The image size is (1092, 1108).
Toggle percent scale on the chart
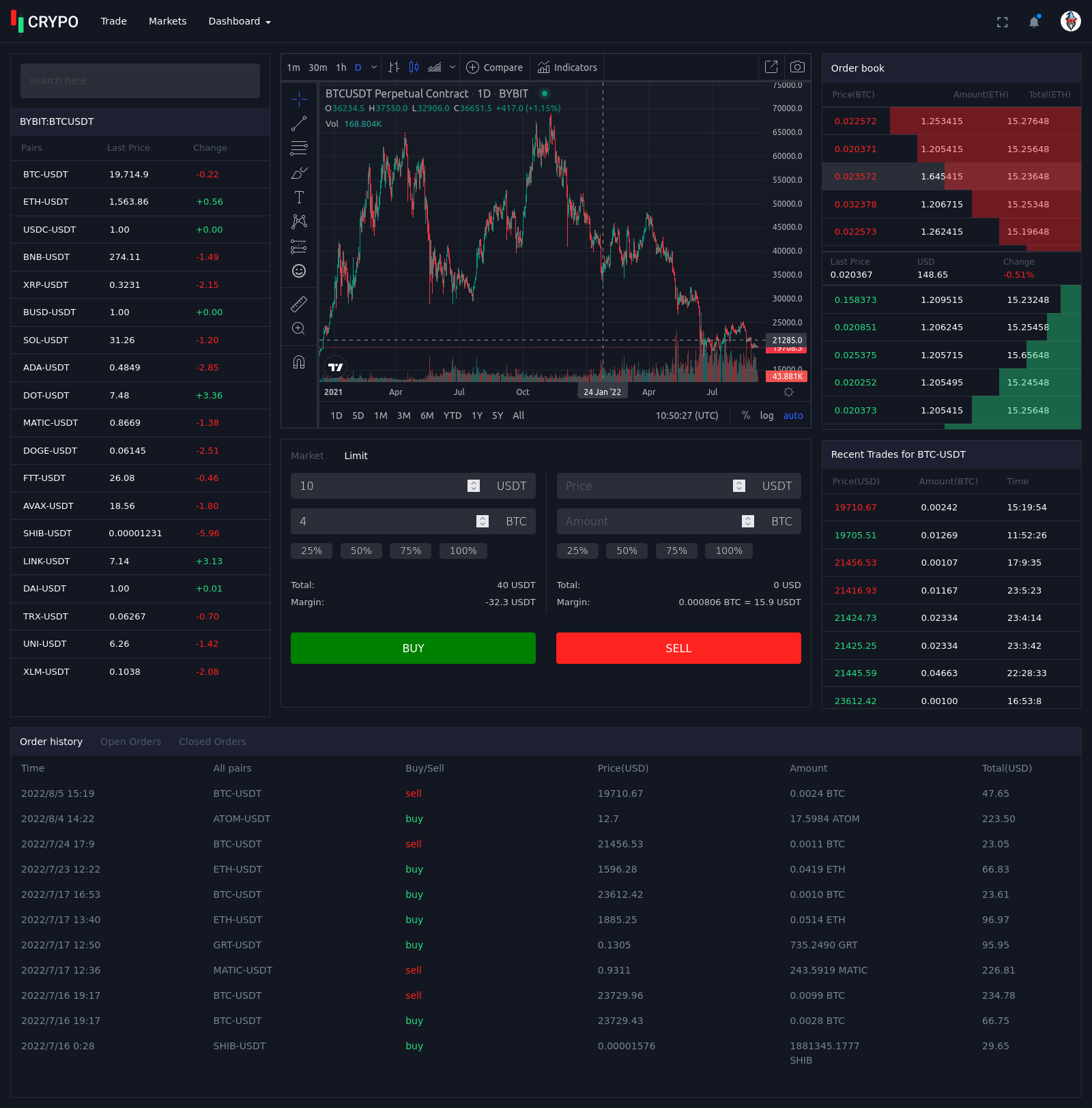coord(745,415)
